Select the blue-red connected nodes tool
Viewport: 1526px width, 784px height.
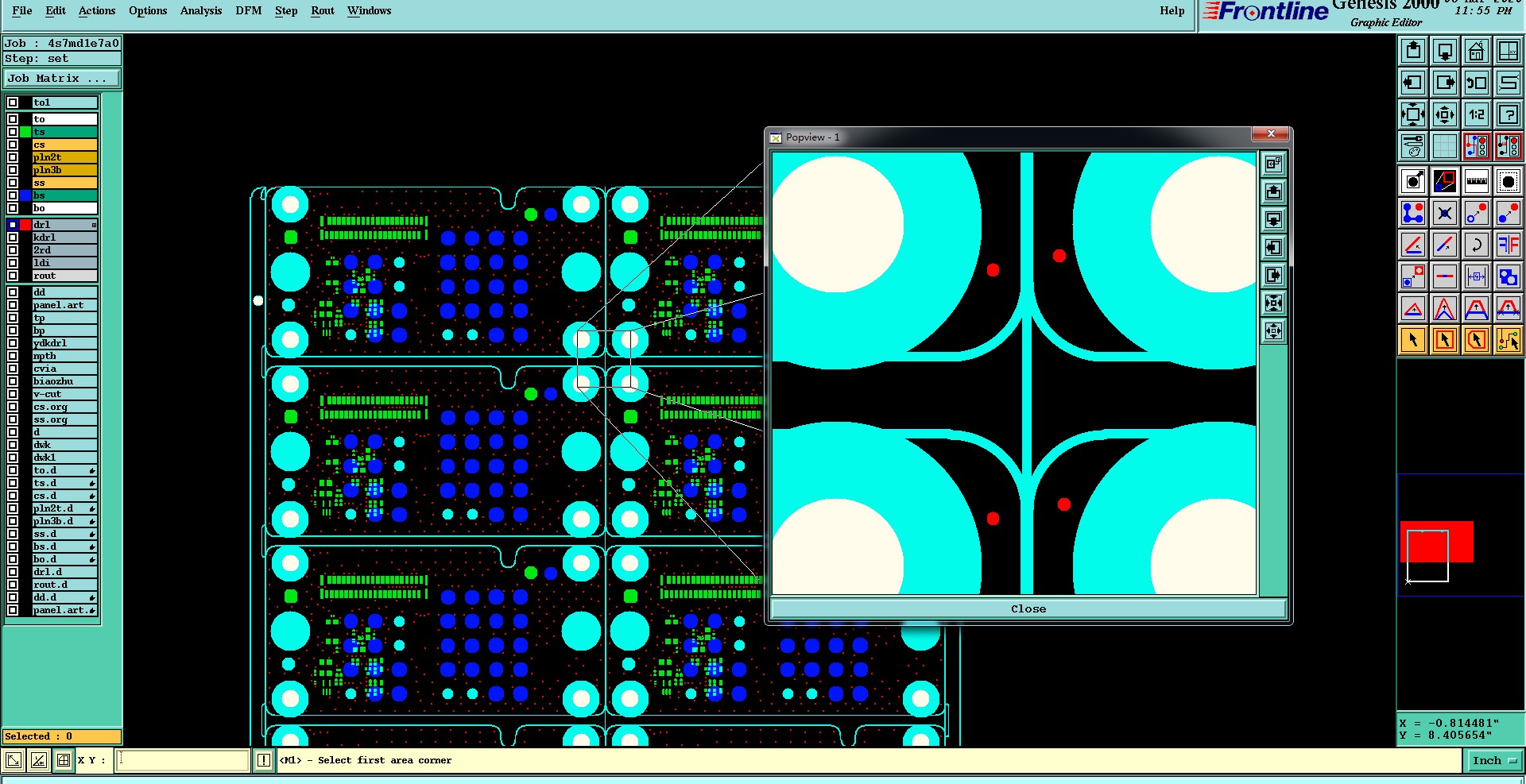tap(1413, 213)
